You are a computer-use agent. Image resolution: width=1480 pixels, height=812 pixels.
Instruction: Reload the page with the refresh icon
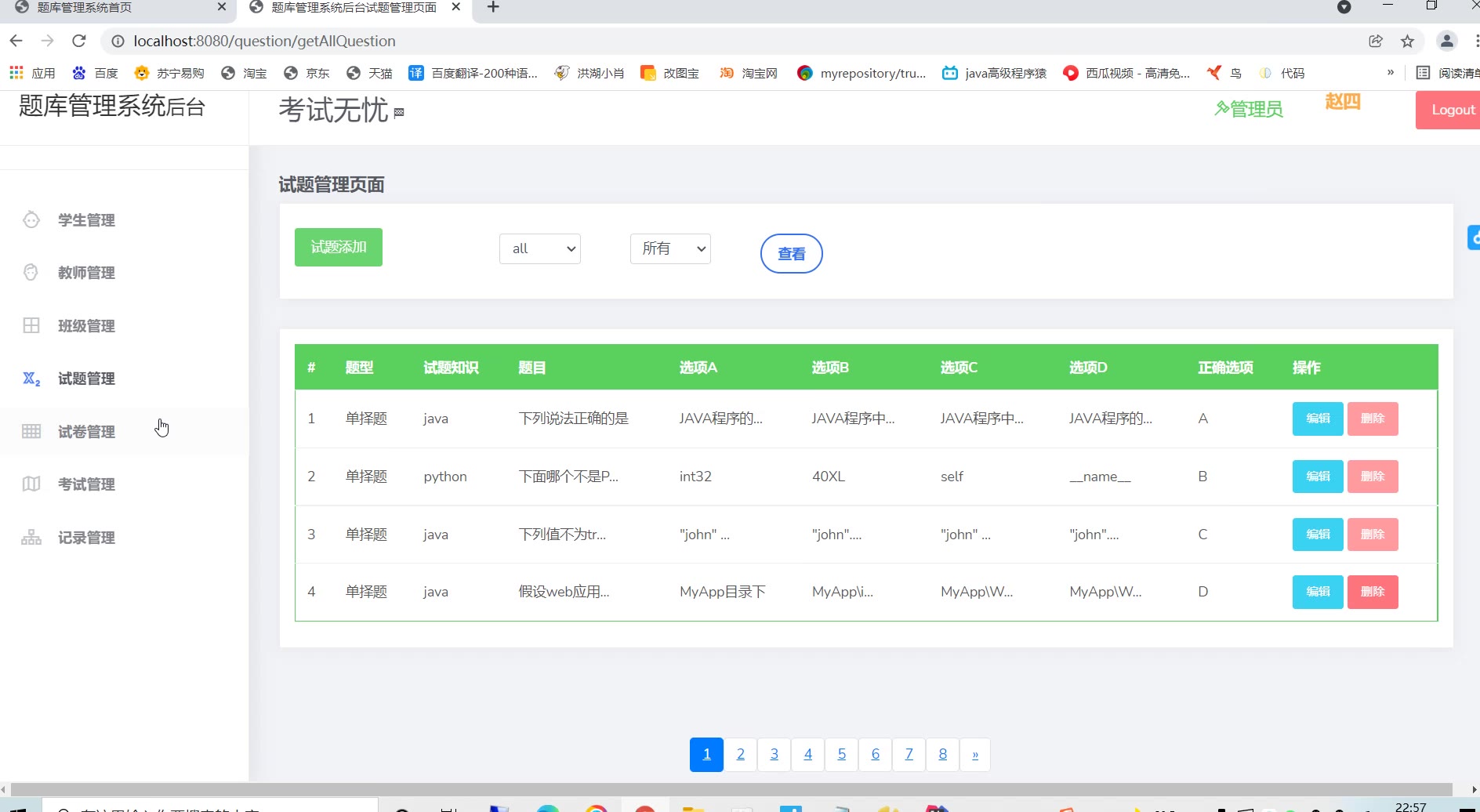pos(78,41)
